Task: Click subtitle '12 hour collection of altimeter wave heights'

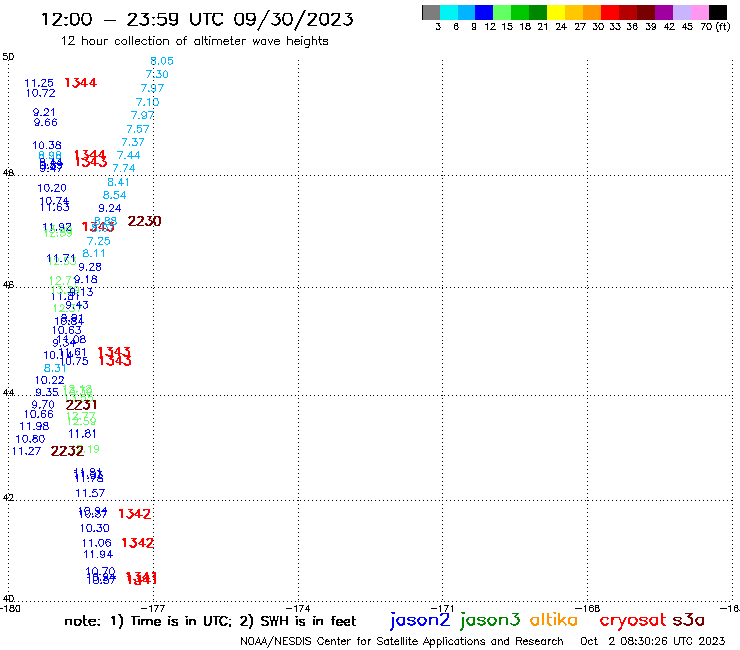Action: [194, 41]
